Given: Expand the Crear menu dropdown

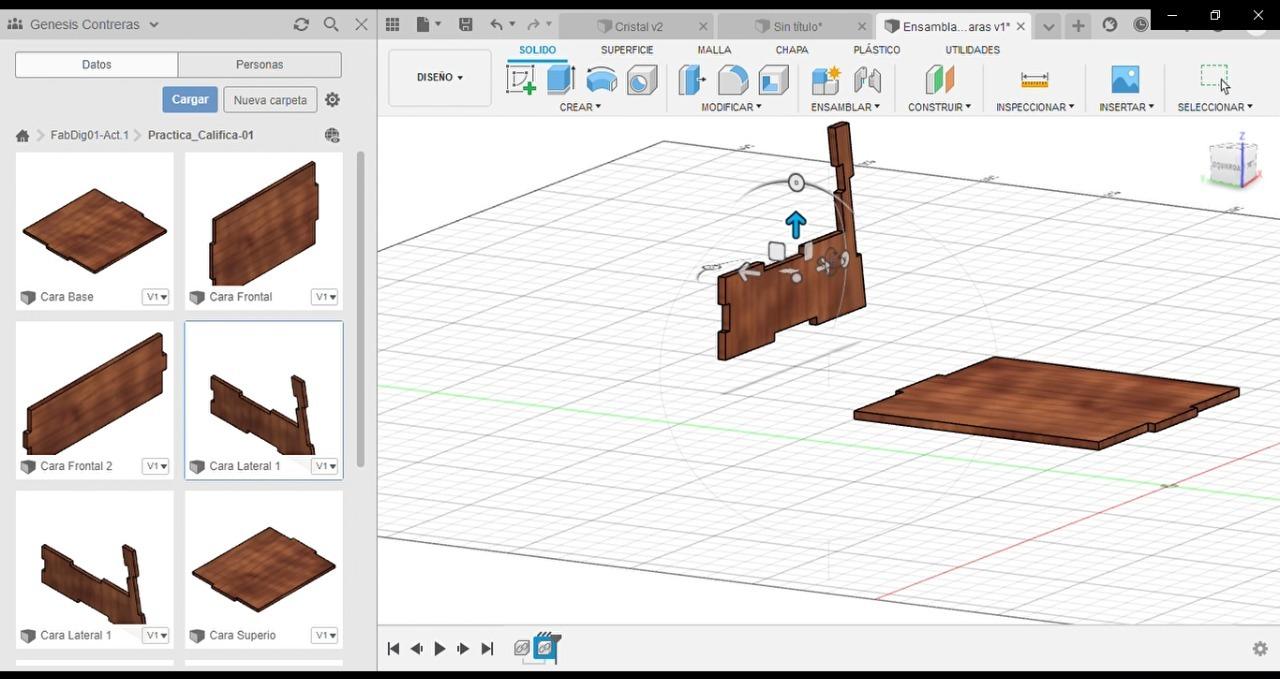Looking at the screenshot, I should point(580,107).
